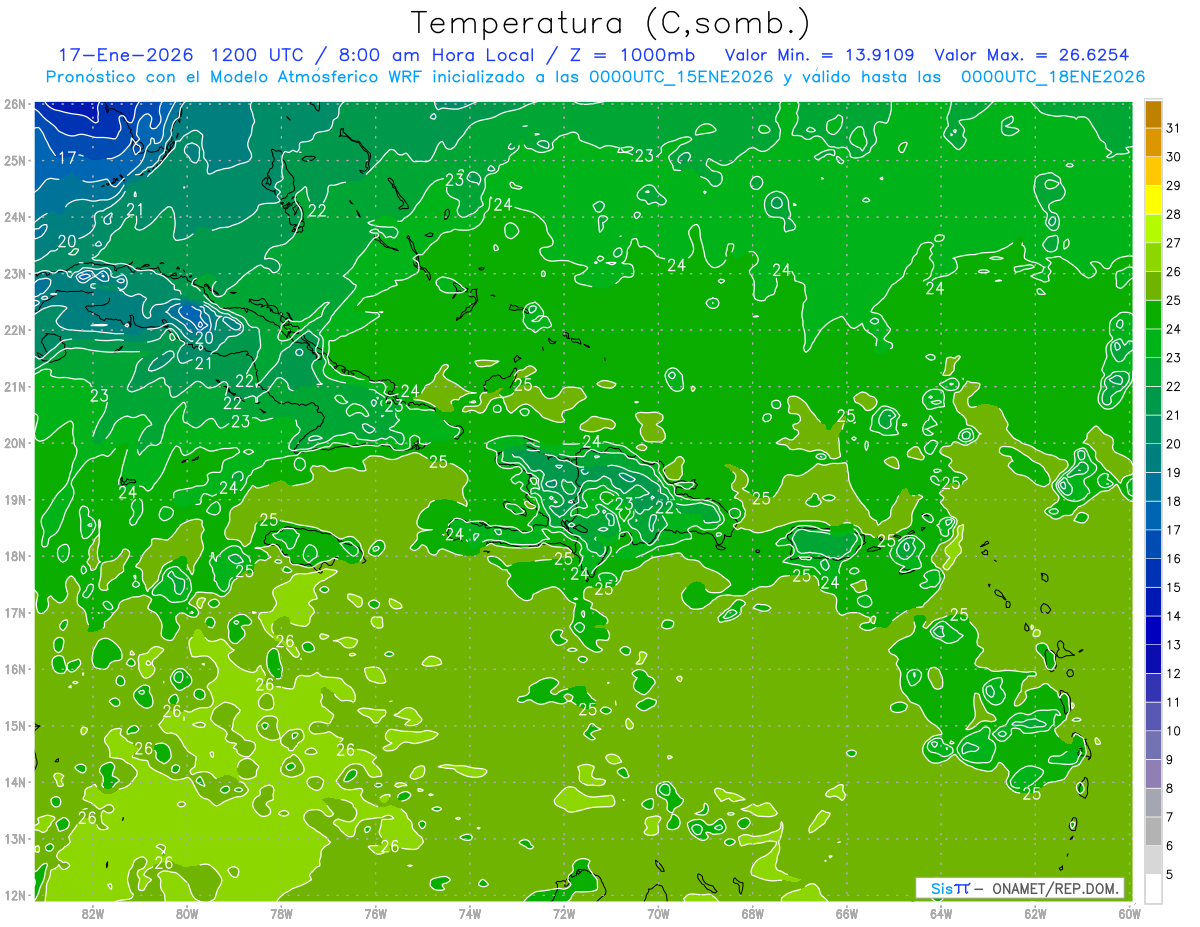Screen dimensions: 1200x927
Task: Click the colorbar label "28"
Action: coord(1174,215)
